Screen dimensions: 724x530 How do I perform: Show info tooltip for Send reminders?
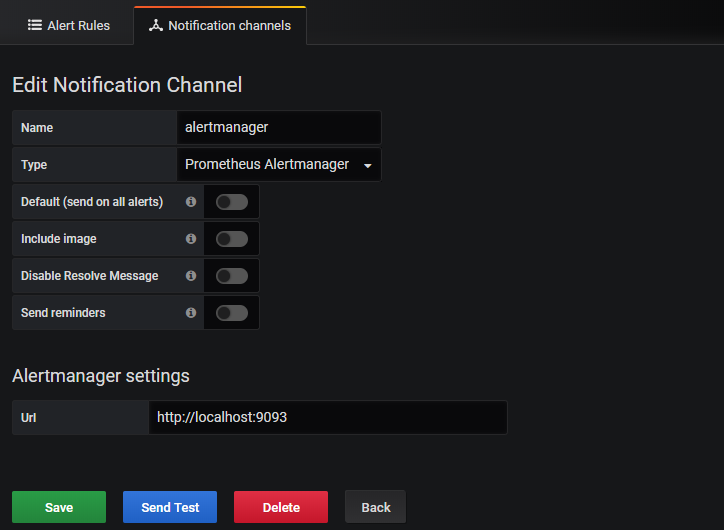click(191, 313)
